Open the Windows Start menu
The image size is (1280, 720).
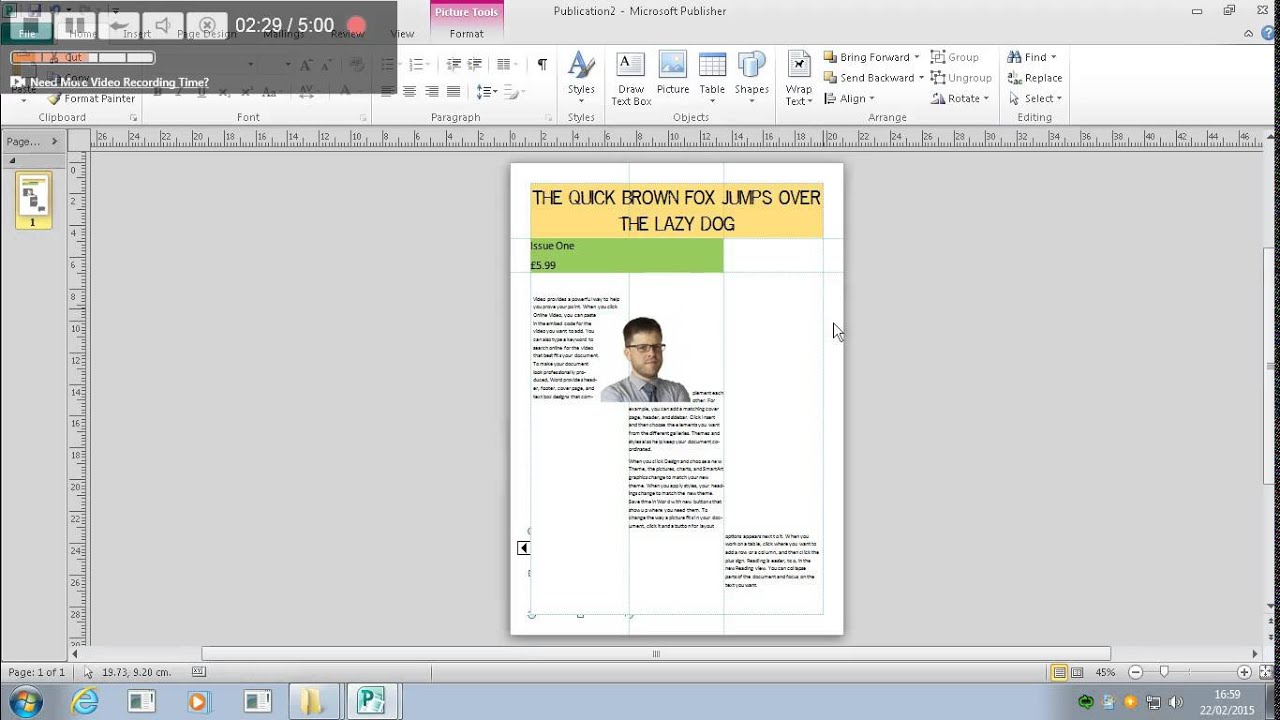(x=24, y=701)
